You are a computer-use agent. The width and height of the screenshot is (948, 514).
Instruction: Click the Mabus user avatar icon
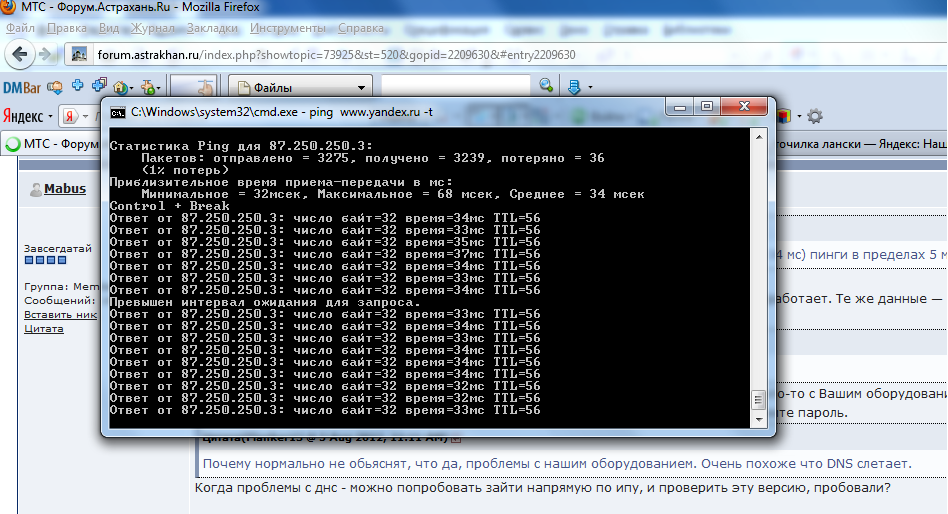[36, 189]
